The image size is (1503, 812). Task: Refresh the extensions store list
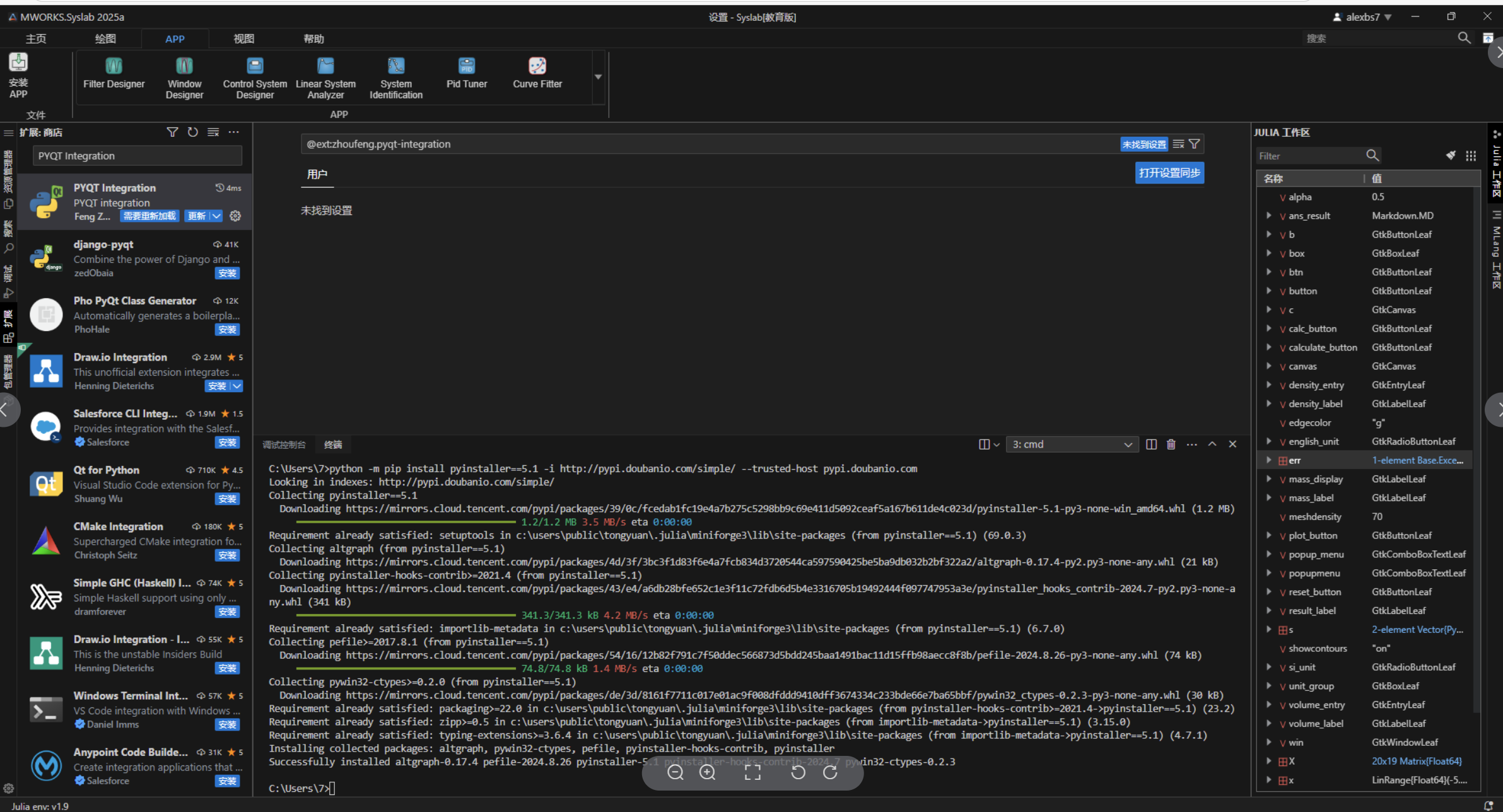point(193,132)
